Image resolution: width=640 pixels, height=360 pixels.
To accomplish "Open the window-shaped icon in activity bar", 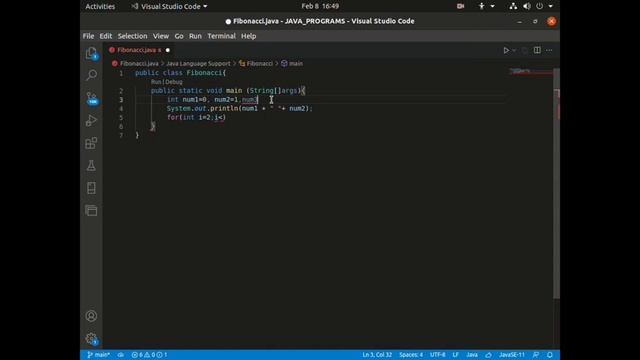I will tap(91, 211).
